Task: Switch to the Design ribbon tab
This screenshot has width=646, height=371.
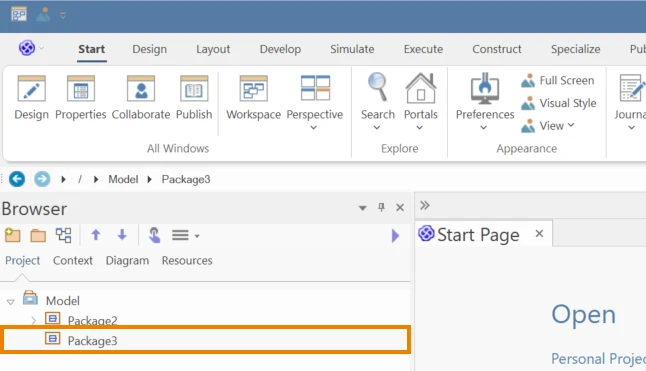Action: coord(150,49)
